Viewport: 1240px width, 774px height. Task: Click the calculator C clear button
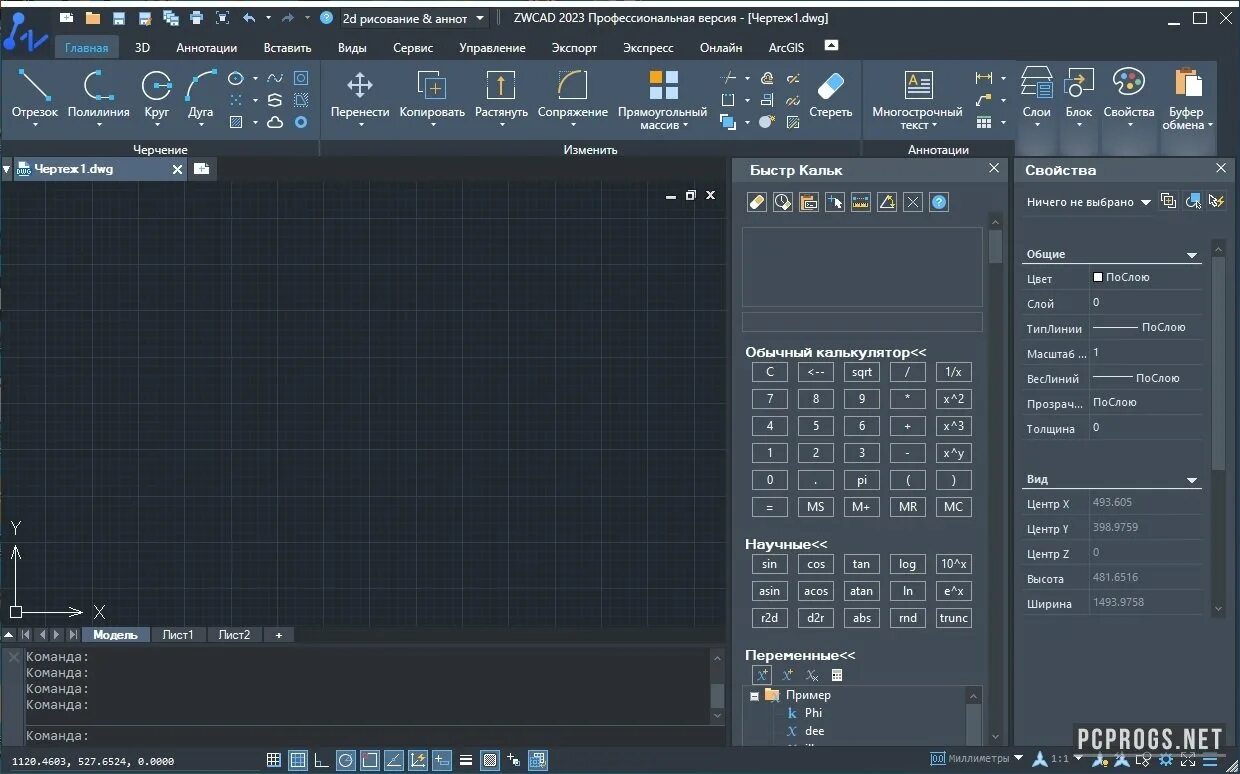click(769, 372)
